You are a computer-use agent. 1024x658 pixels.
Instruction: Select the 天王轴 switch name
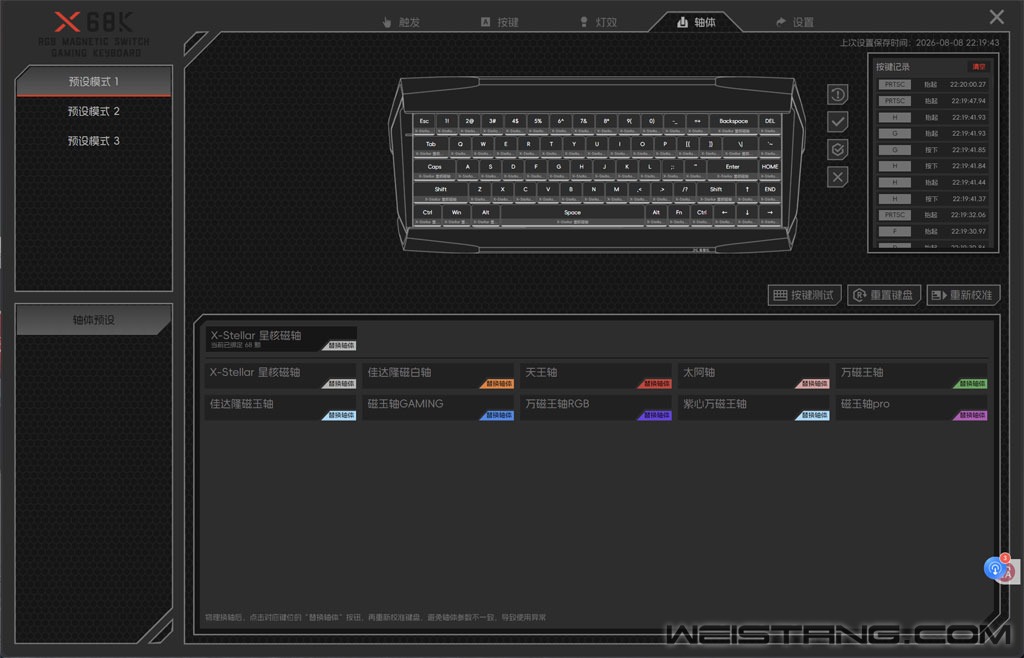pyautogui.click(x=541, y=372)
